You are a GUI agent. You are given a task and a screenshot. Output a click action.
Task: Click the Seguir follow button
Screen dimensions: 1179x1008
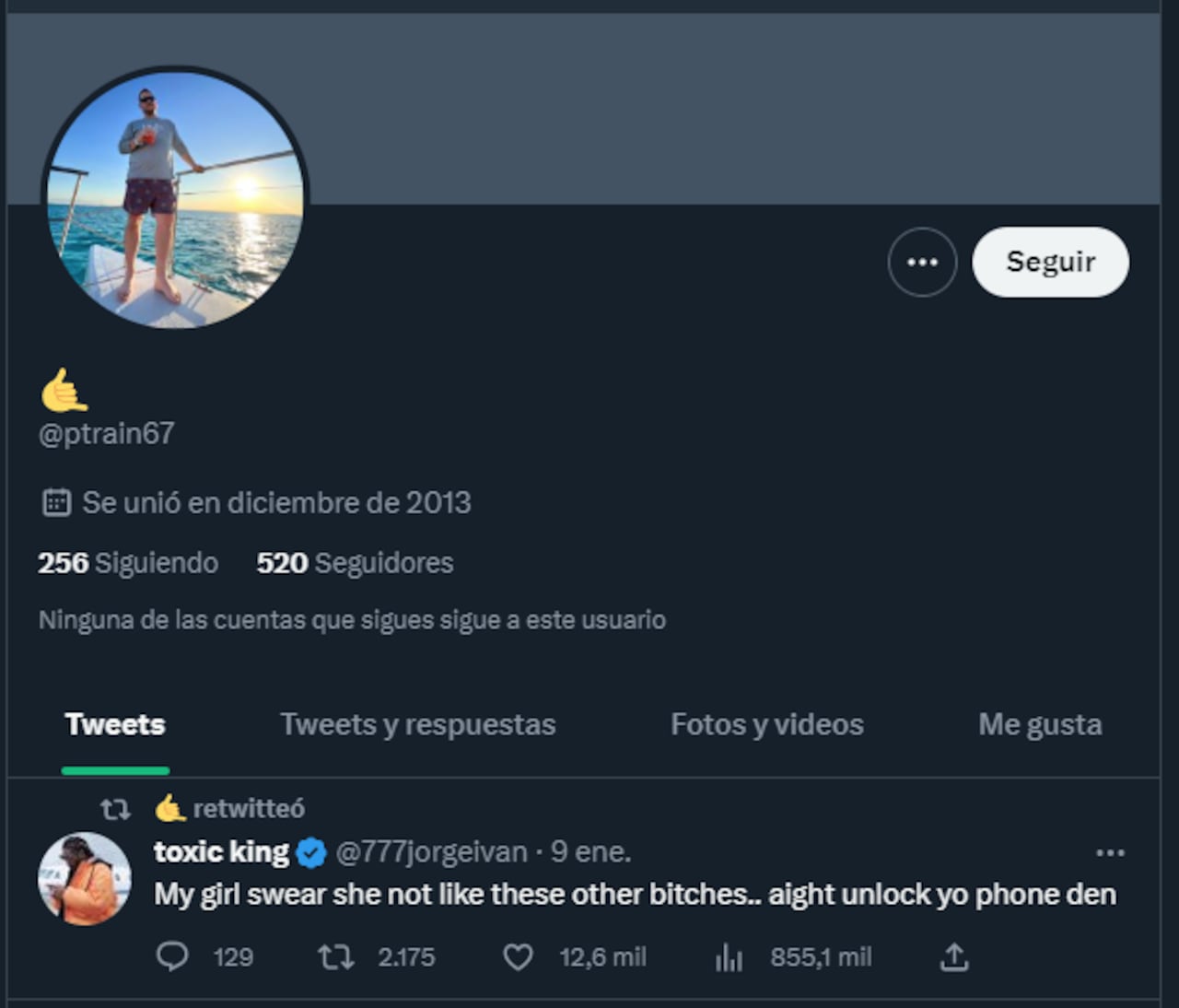1050,263
